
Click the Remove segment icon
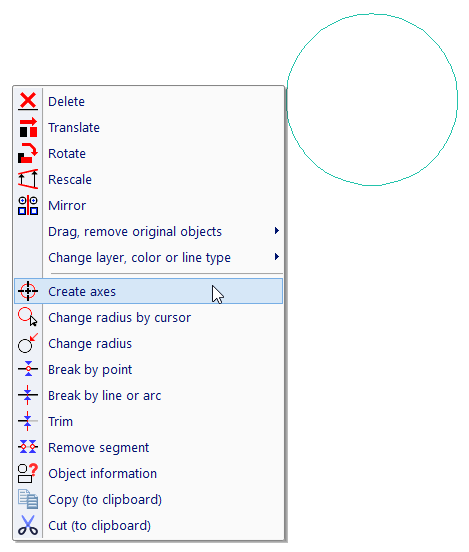click(28, 447)
